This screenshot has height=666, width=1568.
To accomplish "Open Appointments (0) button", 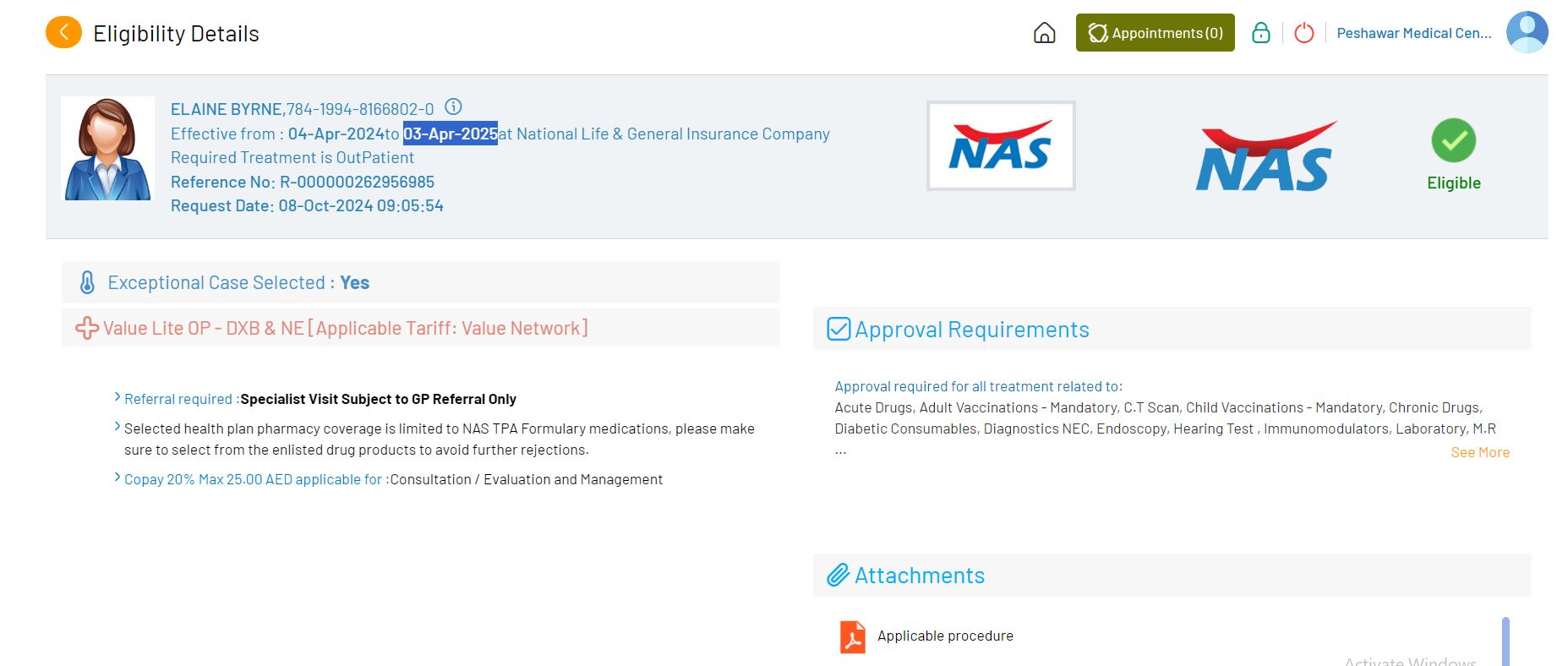I will 1155,33.
